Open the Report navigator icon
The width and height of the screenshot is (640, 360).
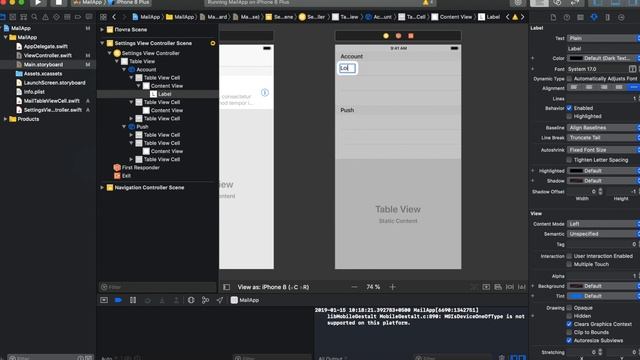tap(89, 17)
